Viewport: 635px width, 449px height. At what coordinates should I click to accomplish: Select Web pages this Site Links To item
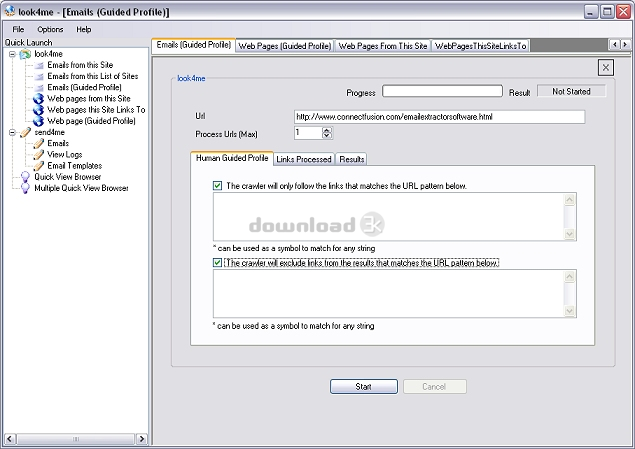click(96, 110)
